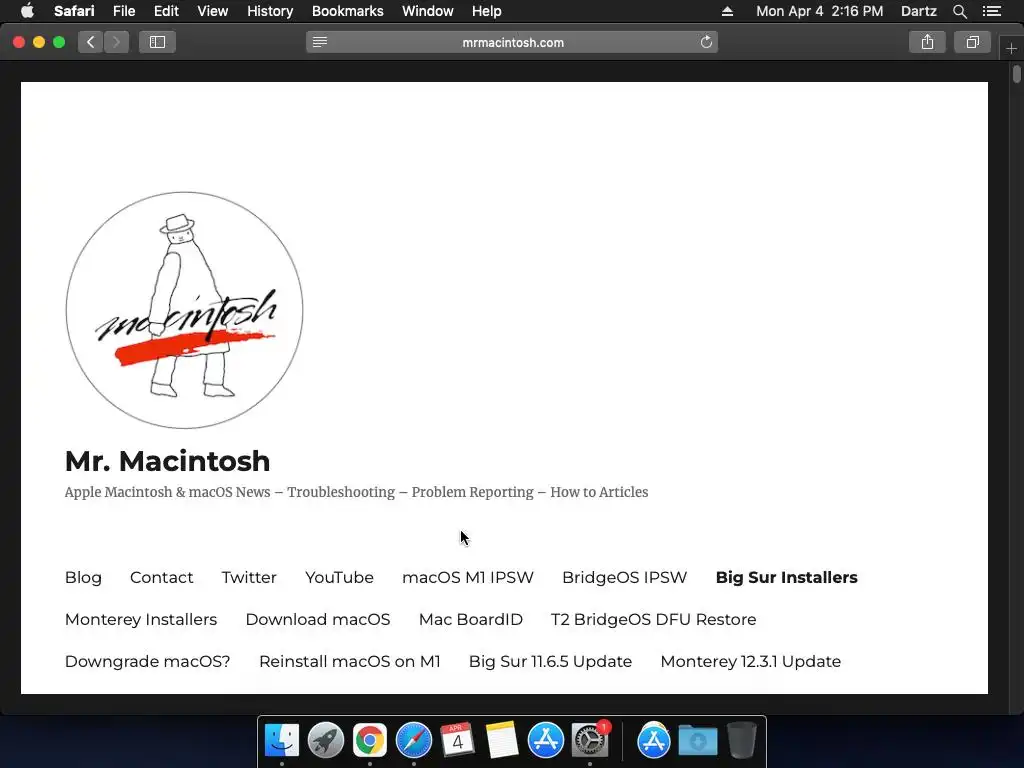The height and width of the screenshot is (768, 1024).
Task: Open Big Sur Installers page
Action: [x=786, y=577]
